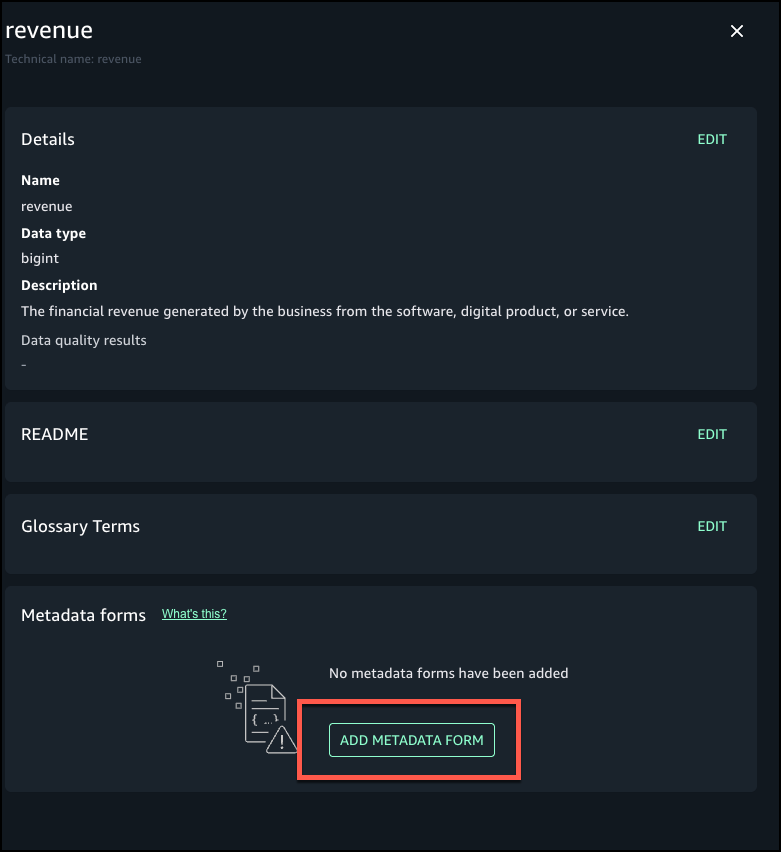781x852 pixels.
Task: Click the "Technical name: revenue" subtitle
Action: point(73,59)
